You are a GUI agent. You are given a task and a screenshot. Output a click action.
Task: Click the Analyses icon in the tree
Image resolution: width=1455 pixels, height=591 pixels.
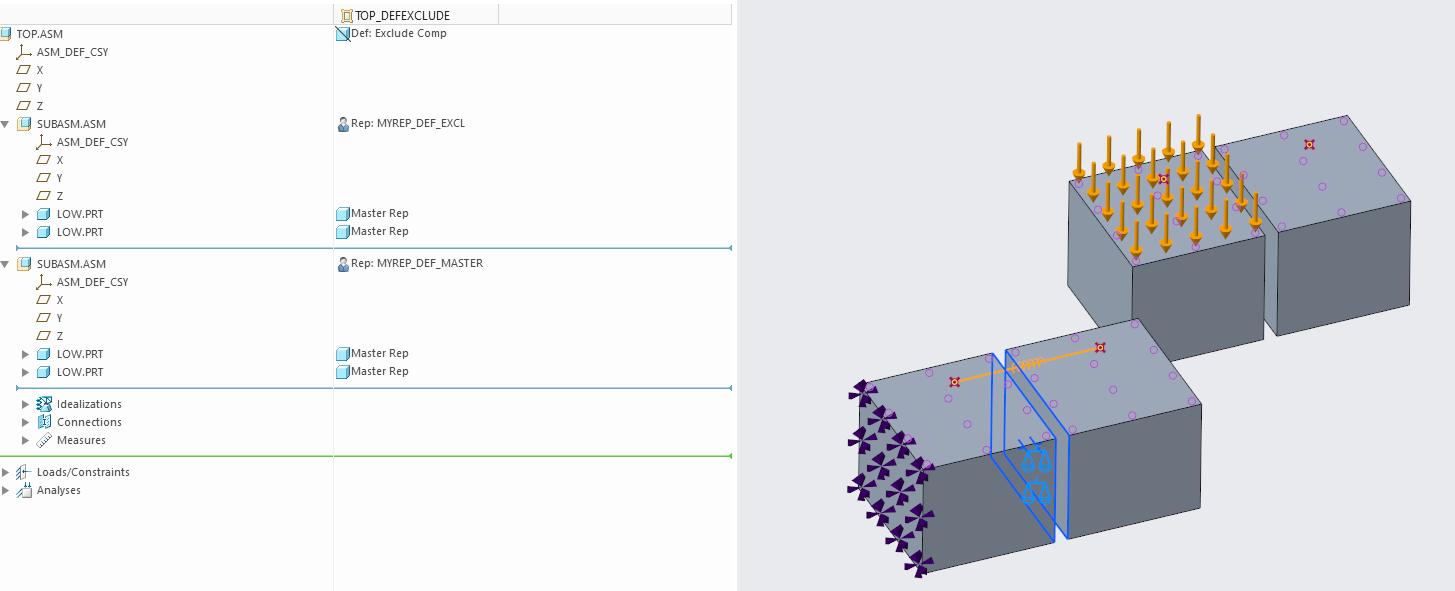click(x=22, y=490)
